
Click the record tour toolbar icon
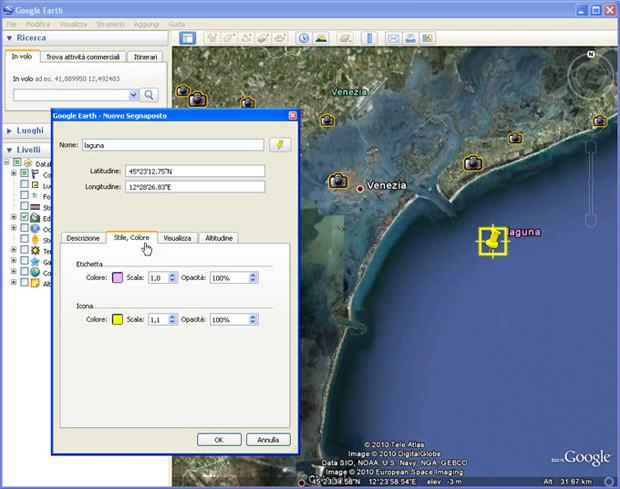(280, 38)
